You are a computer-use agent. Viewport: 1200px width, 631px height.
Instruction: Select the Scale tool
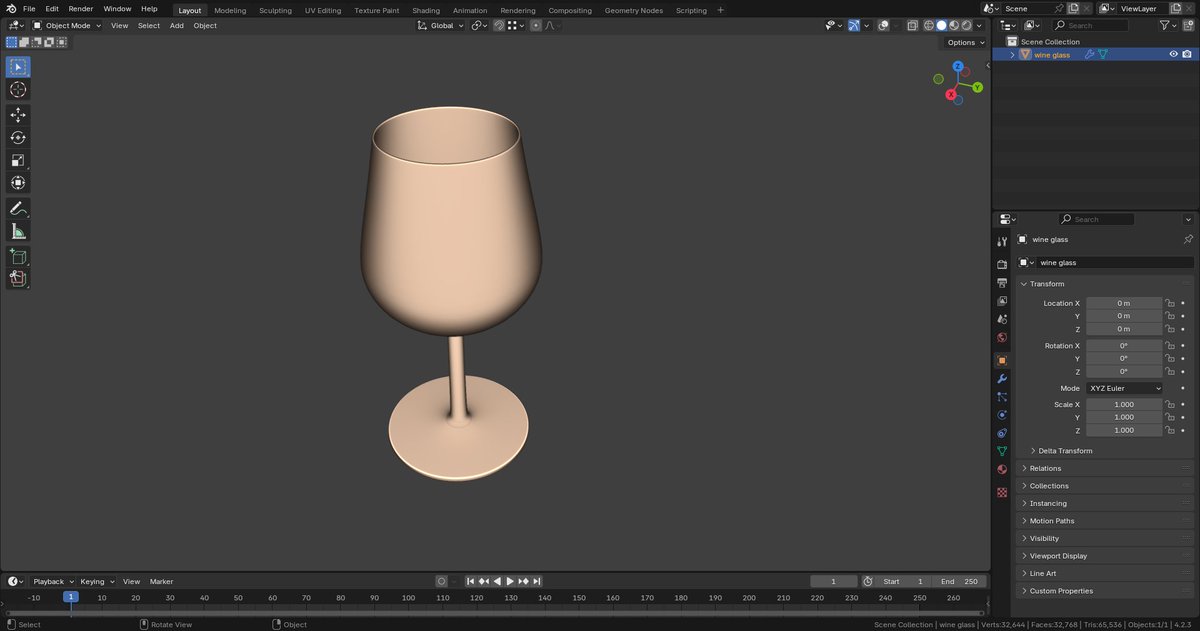tap(18, 161)
